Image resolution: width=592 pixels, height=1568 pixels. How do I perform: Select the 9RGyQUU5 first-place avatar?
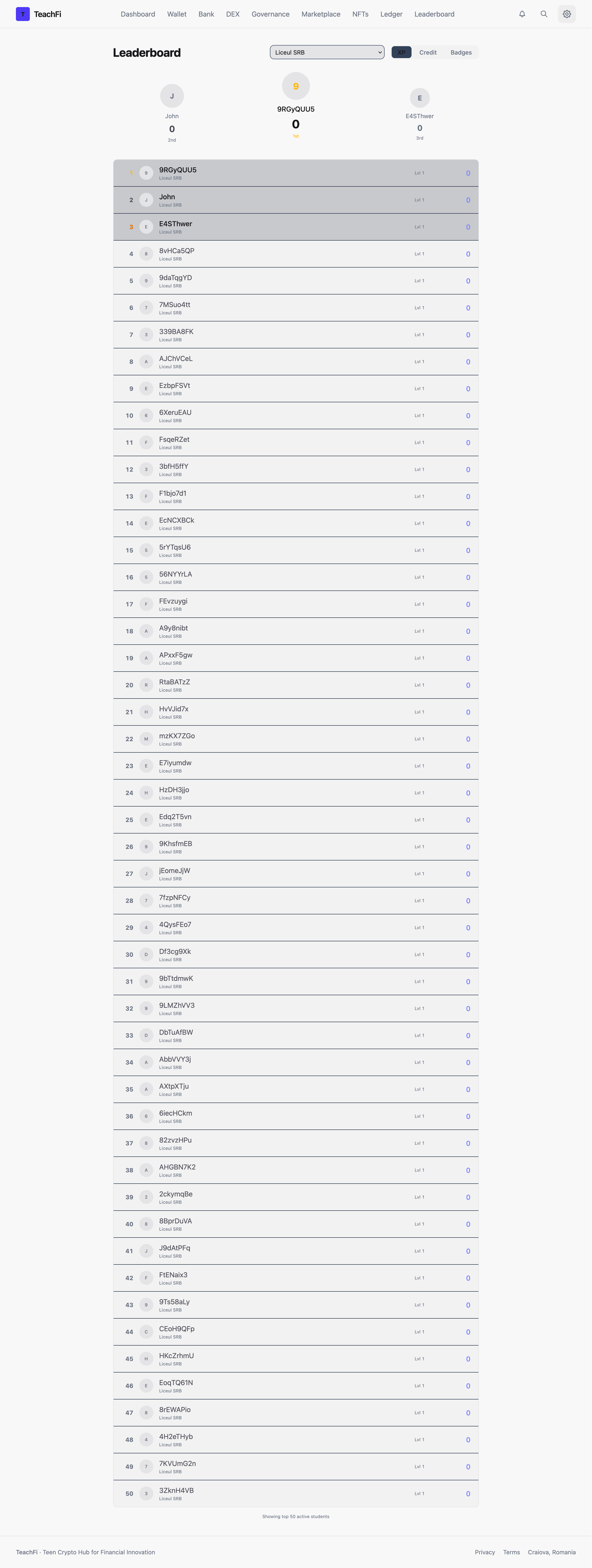point(296,86)
